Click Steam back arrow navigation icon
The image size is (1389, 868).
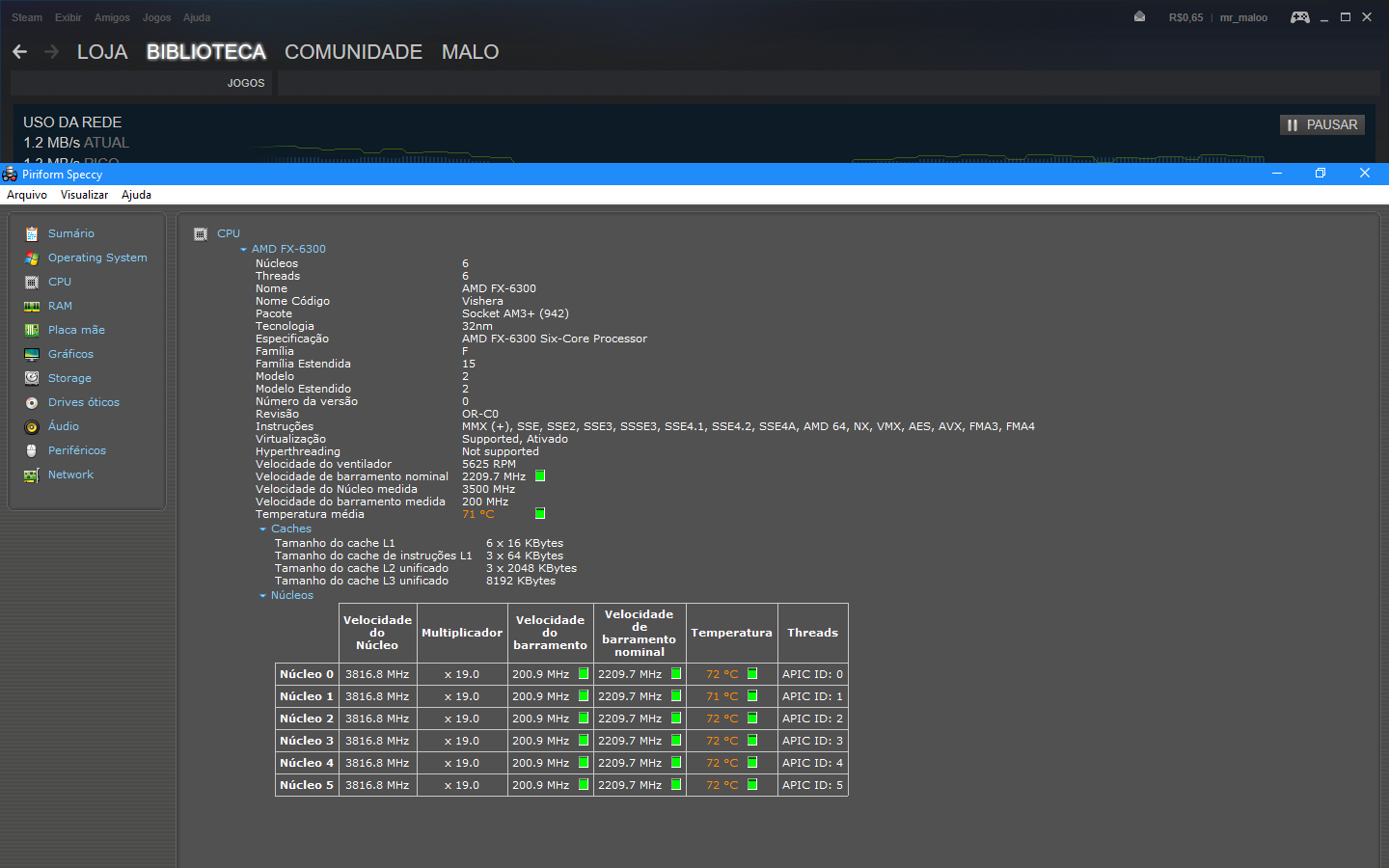[x=19, y=51]
